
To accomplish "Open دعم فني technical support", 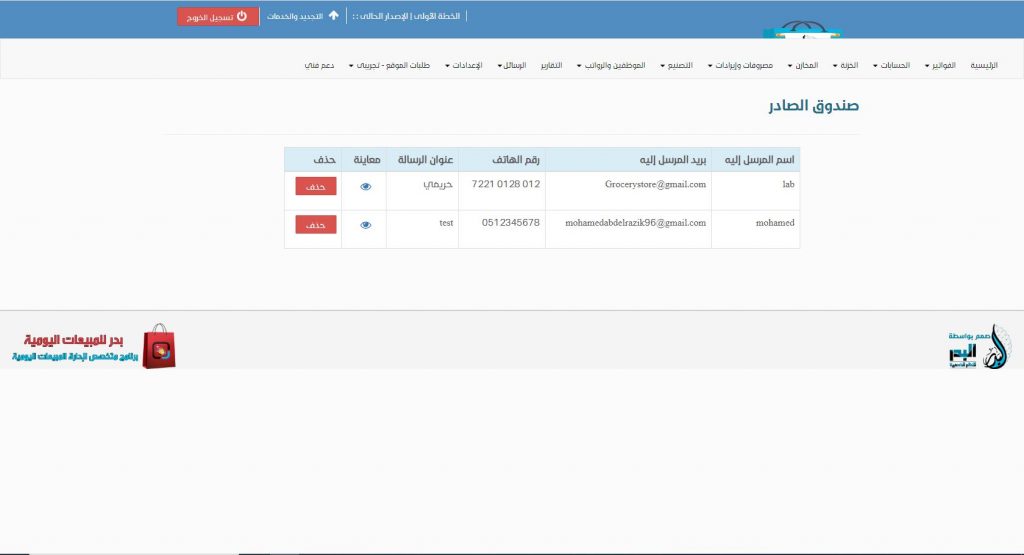I will pos(319,65).
